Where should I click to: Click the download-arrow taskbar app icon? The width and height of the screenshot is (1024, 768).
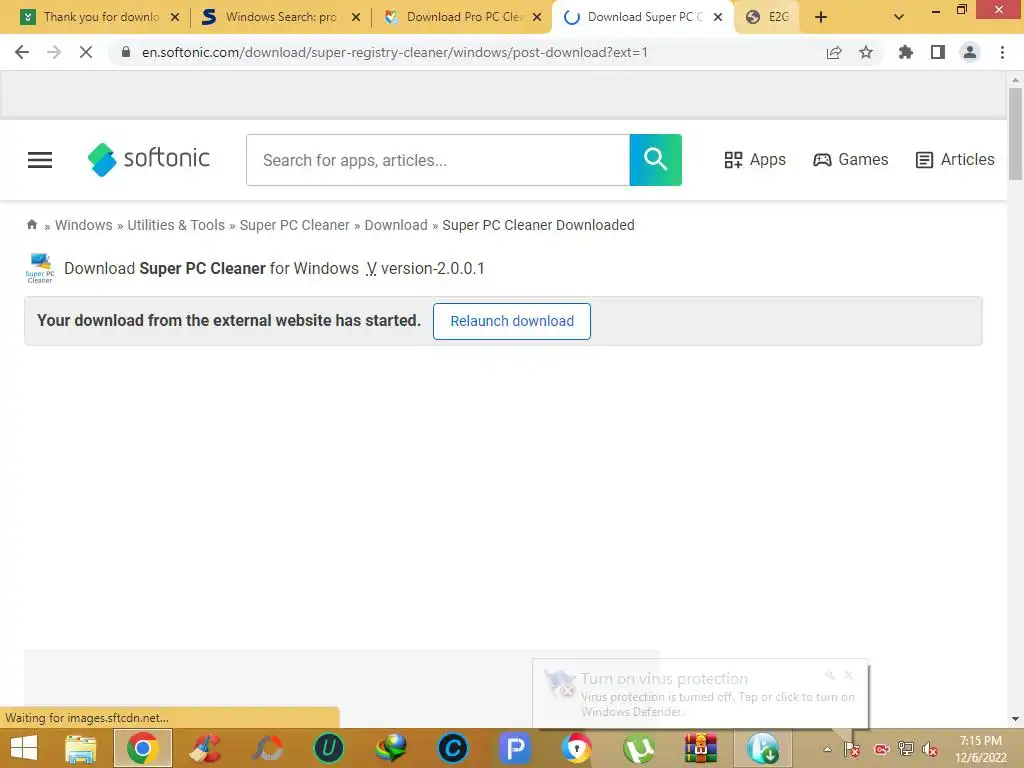click(x=763, y=748)
